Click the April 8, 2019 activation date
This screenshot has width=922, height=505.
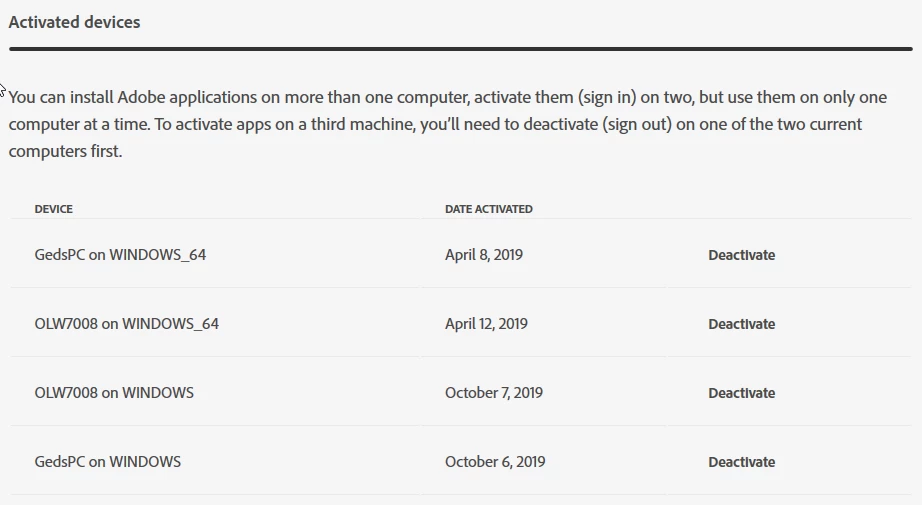(484, 255)
